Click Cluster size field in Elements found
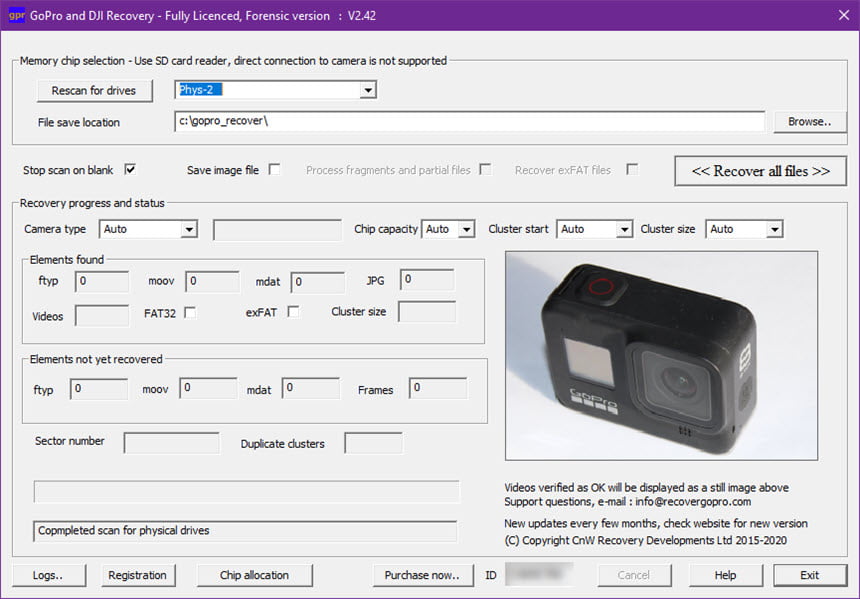The width and height of the screenshot is (860, 599). pos(427,312)
